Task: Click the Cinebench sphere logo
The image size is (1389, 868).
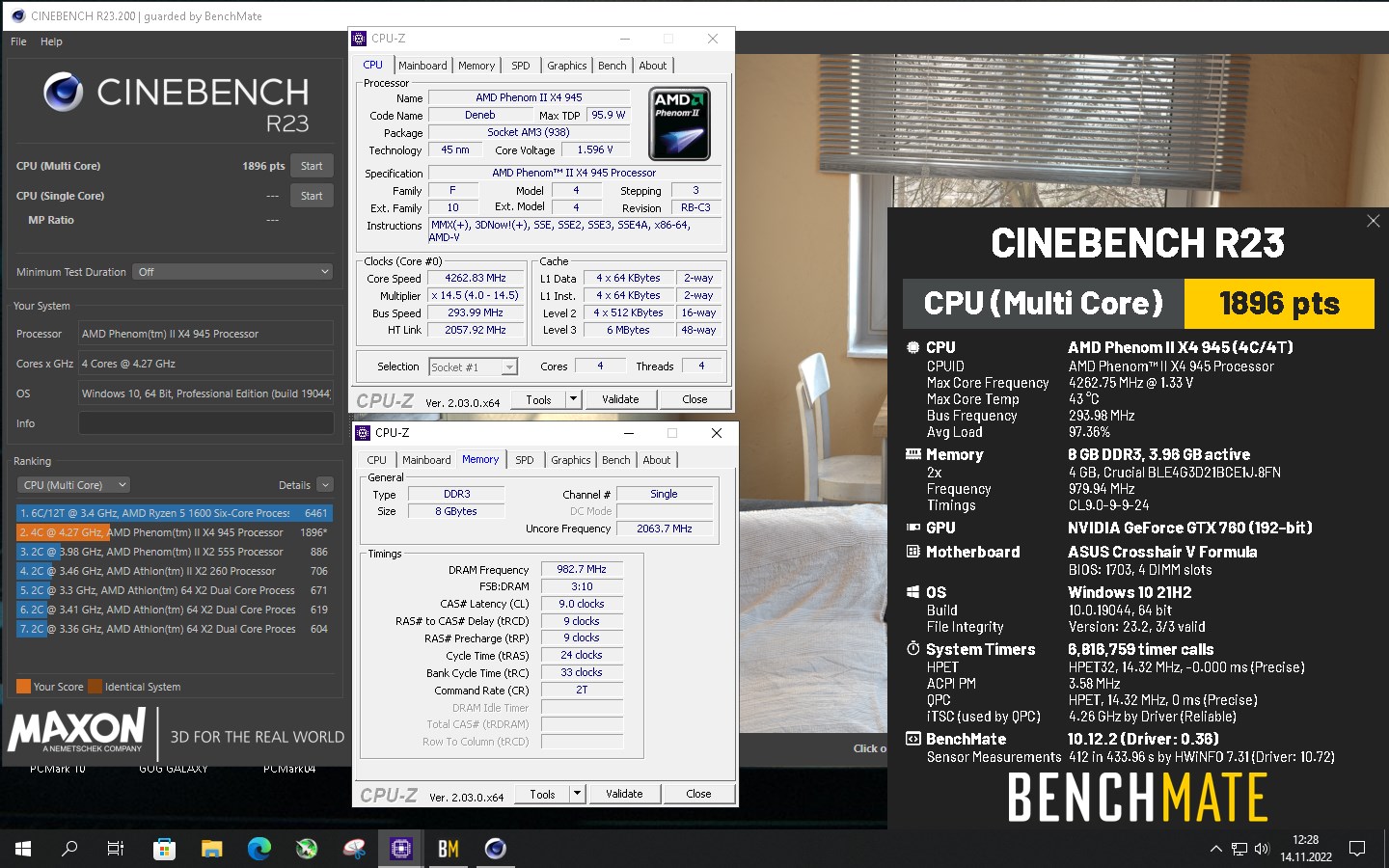Action: pyautogui.click(x=64, y=93)
